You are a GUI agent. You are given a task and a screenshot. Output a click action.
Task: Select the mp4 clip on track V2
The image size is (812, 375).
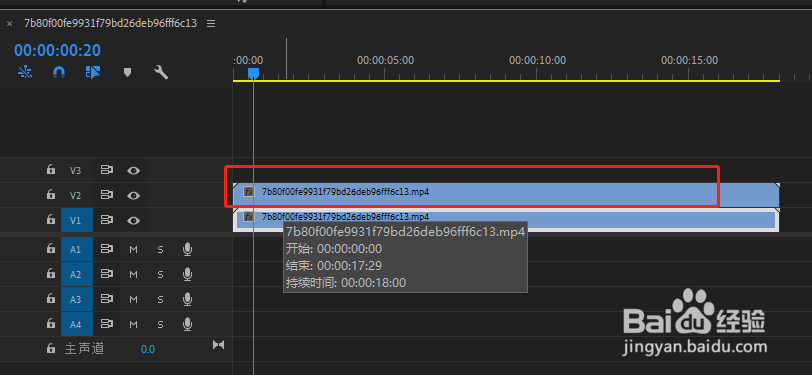(506, 195)
